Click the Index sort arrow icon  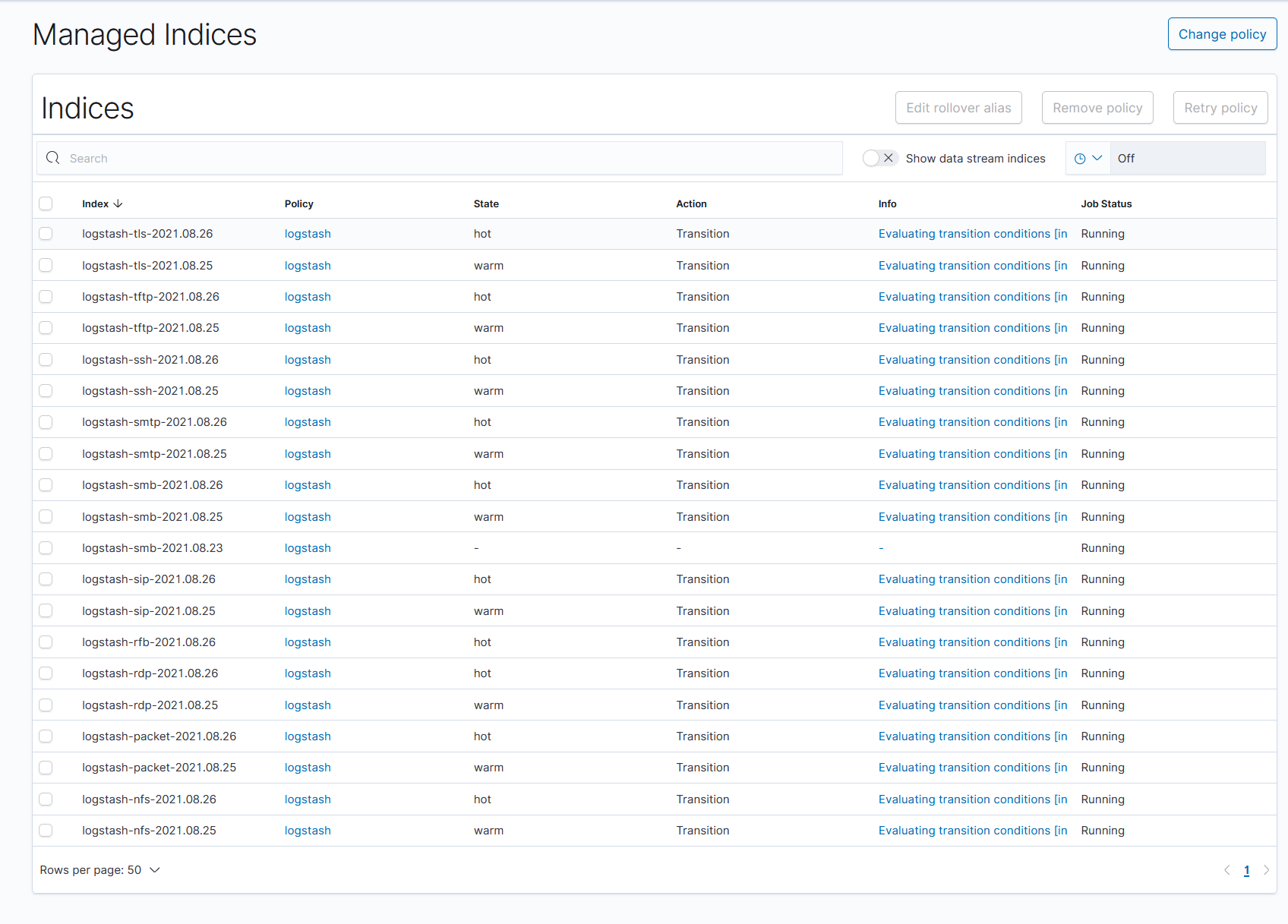(118, 203)
